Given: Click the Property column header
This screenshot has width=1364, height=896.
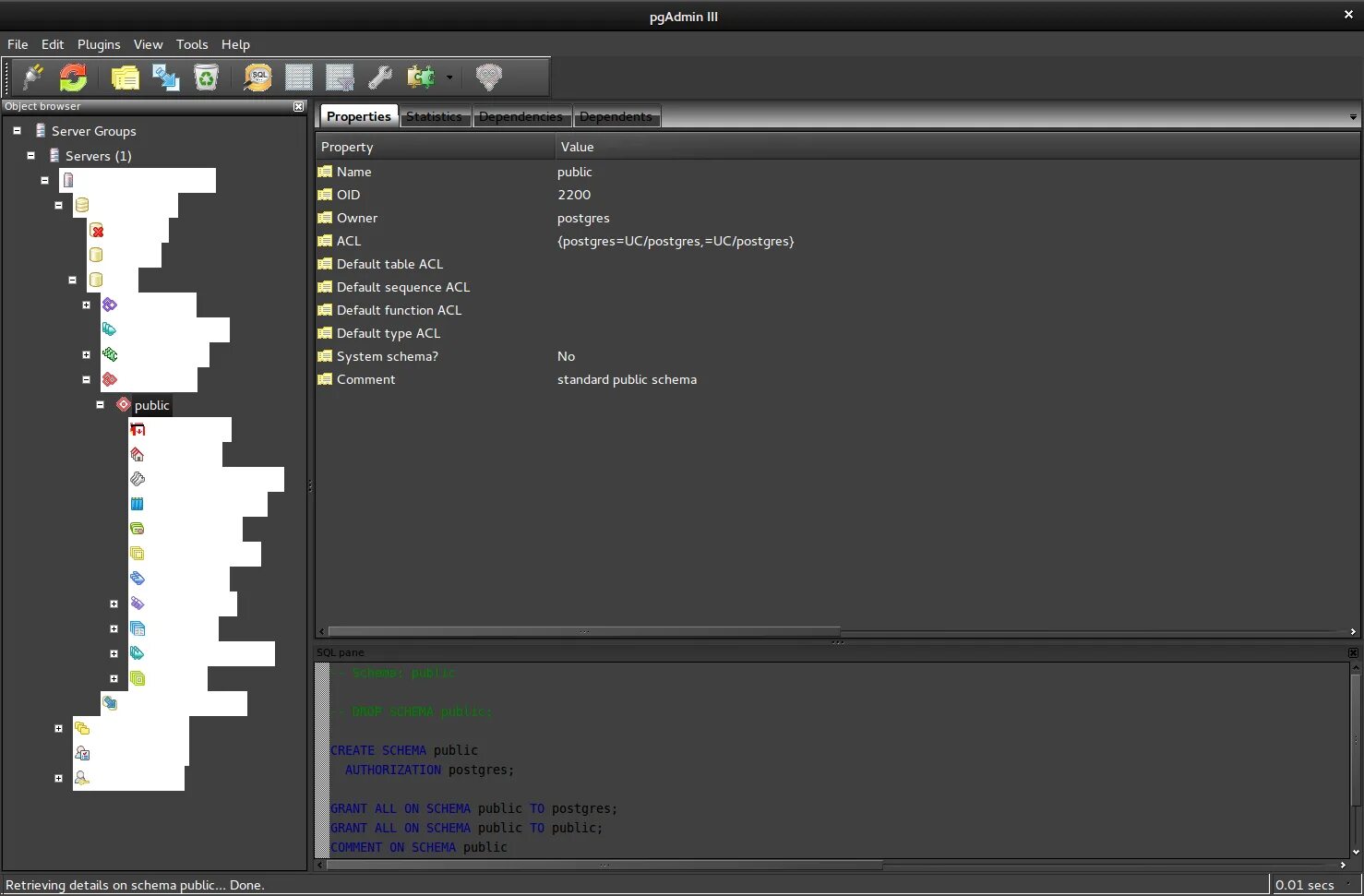Looking at the screenshot, I should (435, 147).
